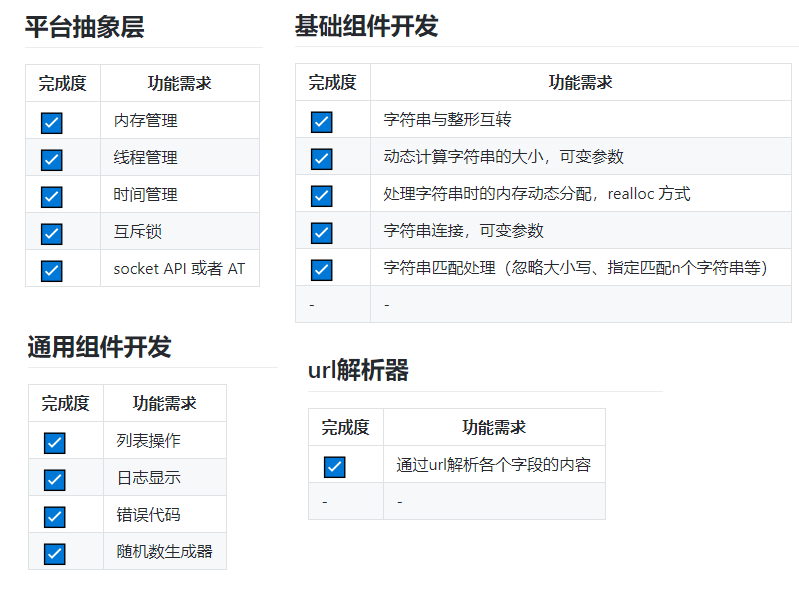Click 完成度 header in 通用组件开发 table
Screen dimensions: 799x615
point(66,404)
